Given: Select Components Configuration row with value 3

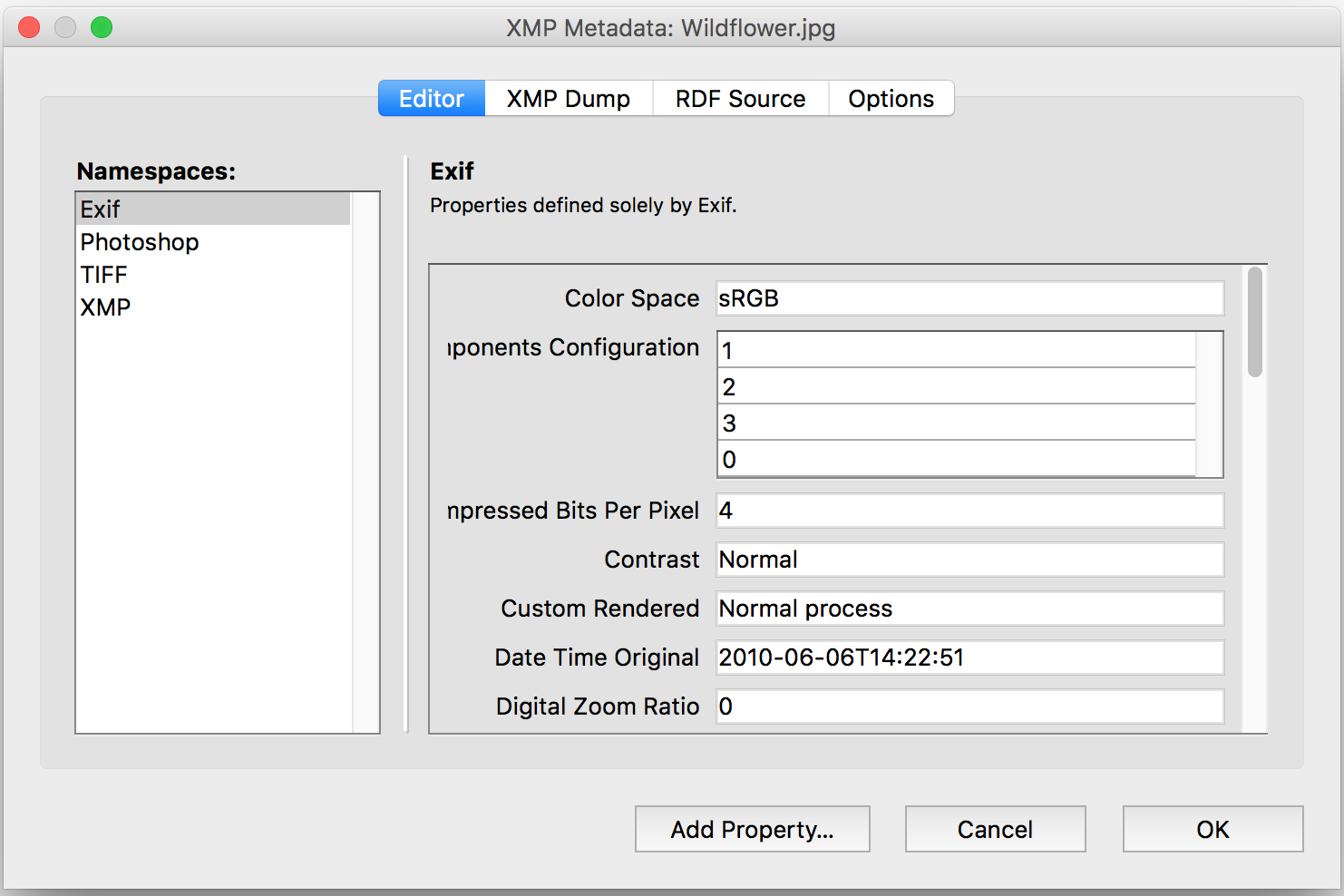Looking at the screenshot, I should [x=958, y=423].
